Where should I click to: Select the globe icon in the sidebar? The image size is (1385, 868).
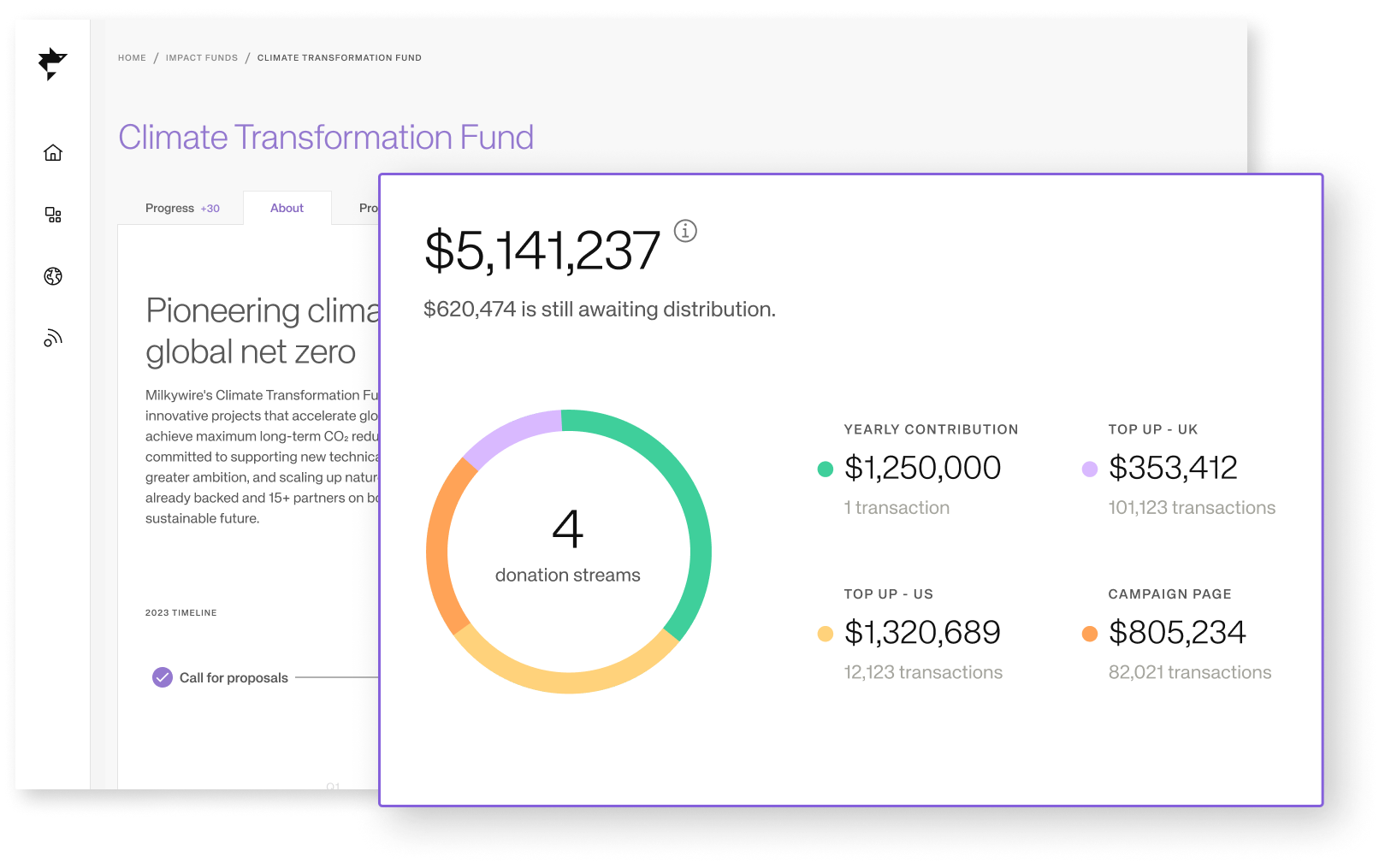(x=52, y=276)
